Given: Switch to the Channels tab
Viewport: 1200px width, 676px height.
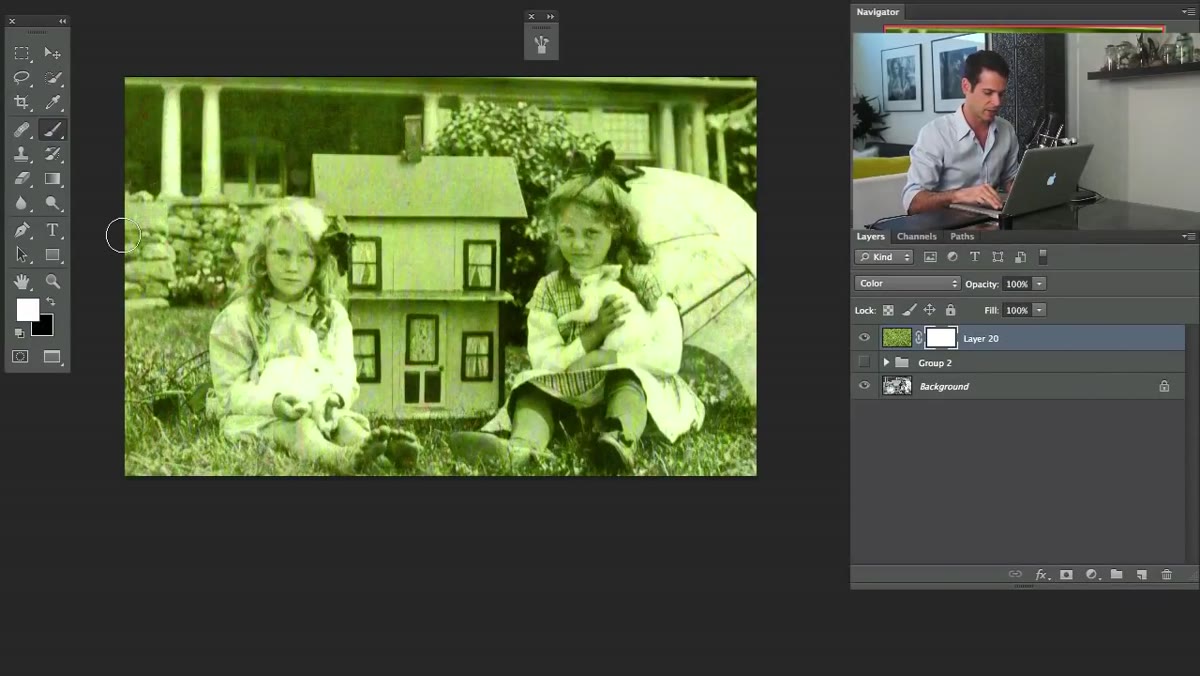Looking at the screenshot, I should point(916,237).
